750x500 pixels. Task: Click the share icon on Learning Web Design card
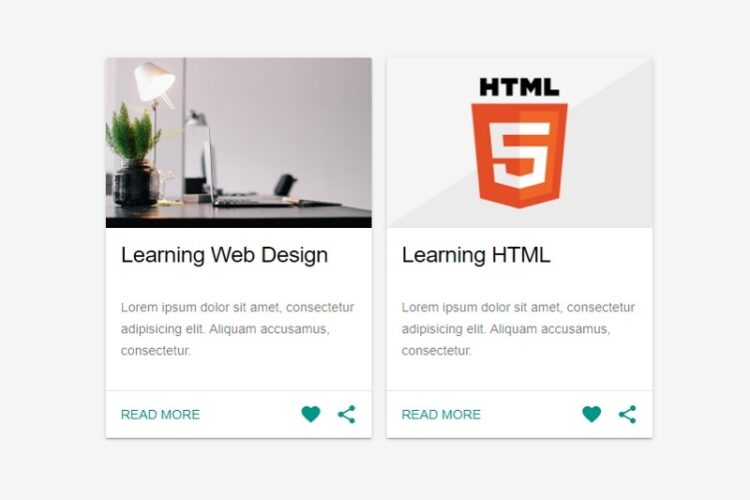pos(347,414)
